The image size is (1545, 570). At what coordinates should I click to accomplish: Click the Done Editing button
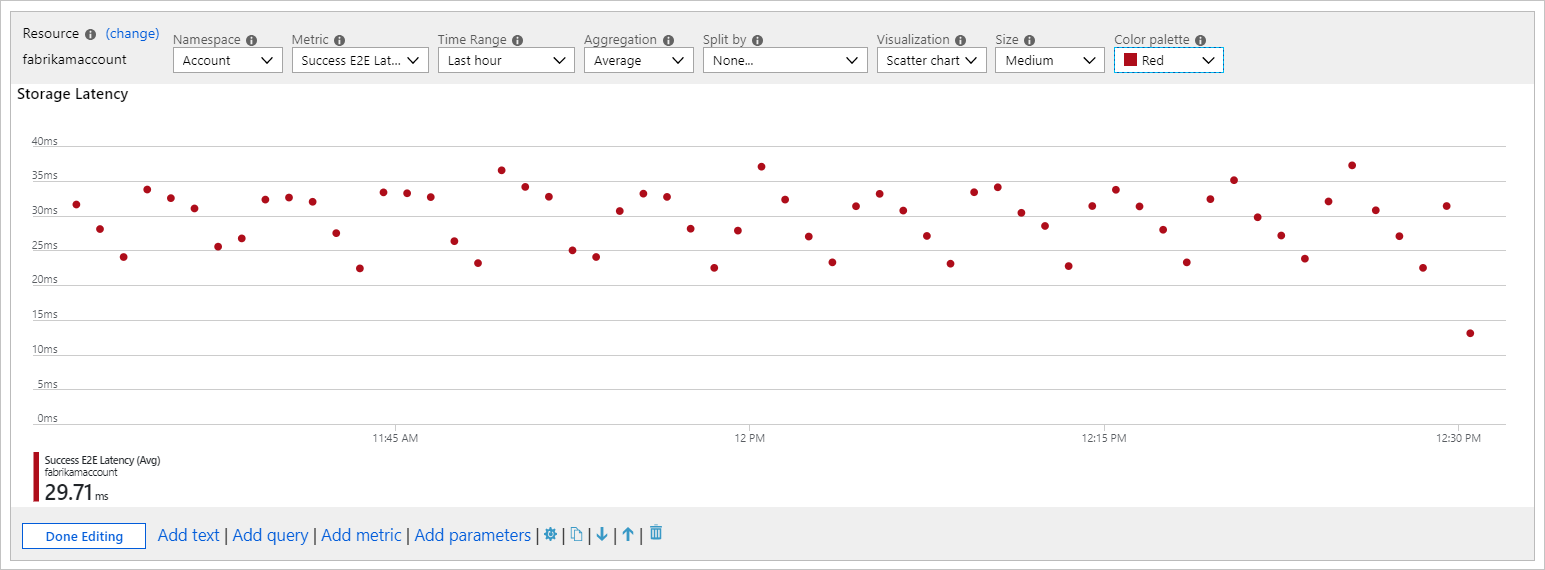84,536
